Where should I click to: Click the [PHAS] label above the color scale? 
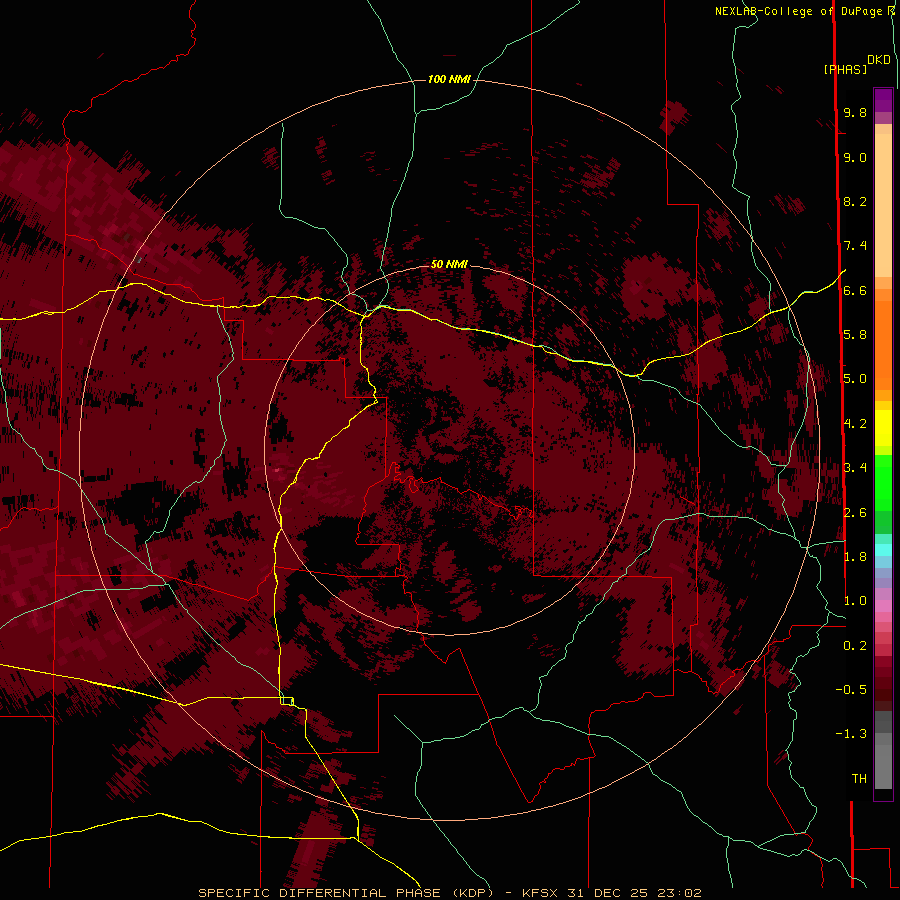click(845, 69)
